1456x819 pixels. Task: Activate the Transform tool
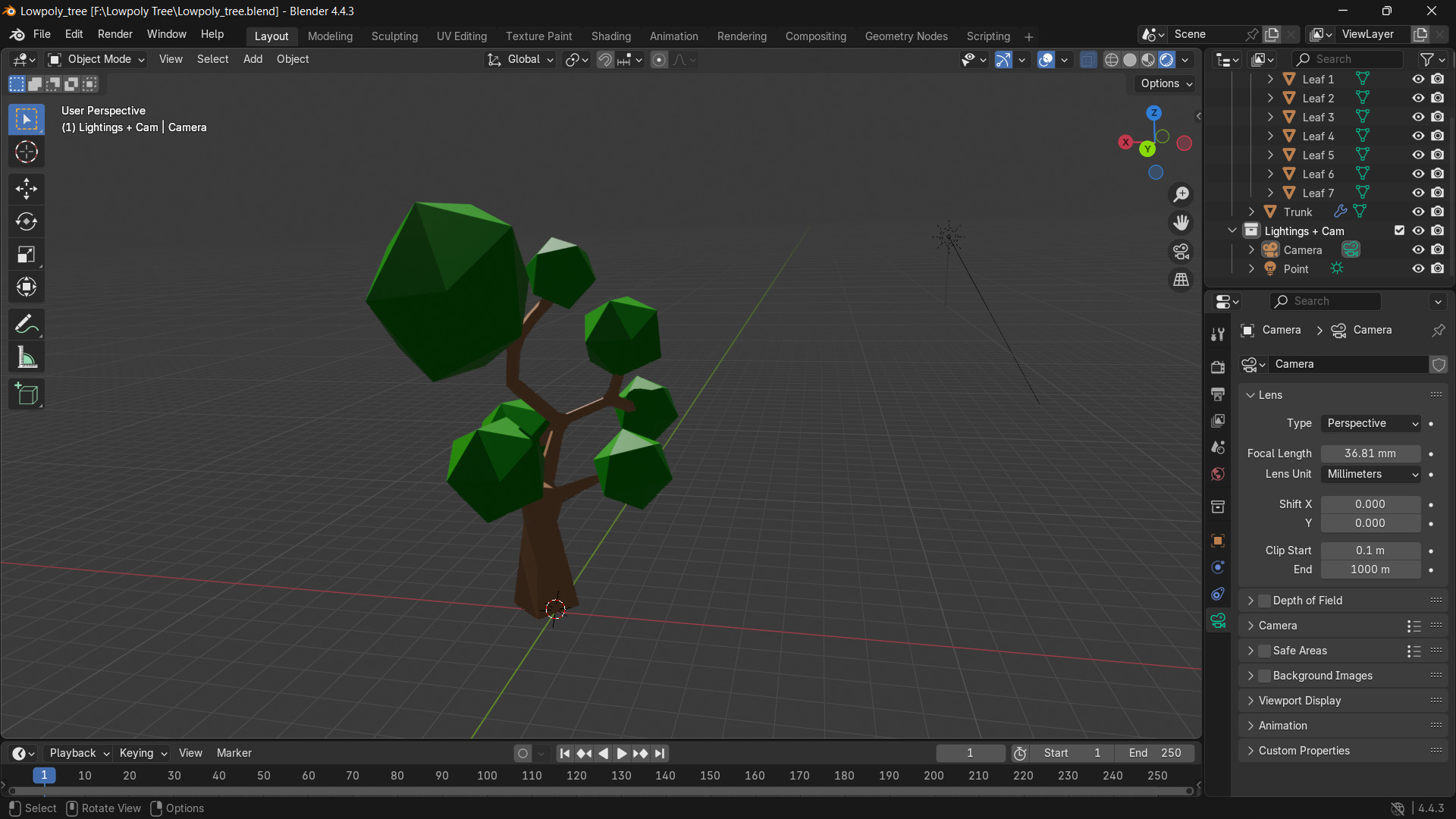(27, 287)
